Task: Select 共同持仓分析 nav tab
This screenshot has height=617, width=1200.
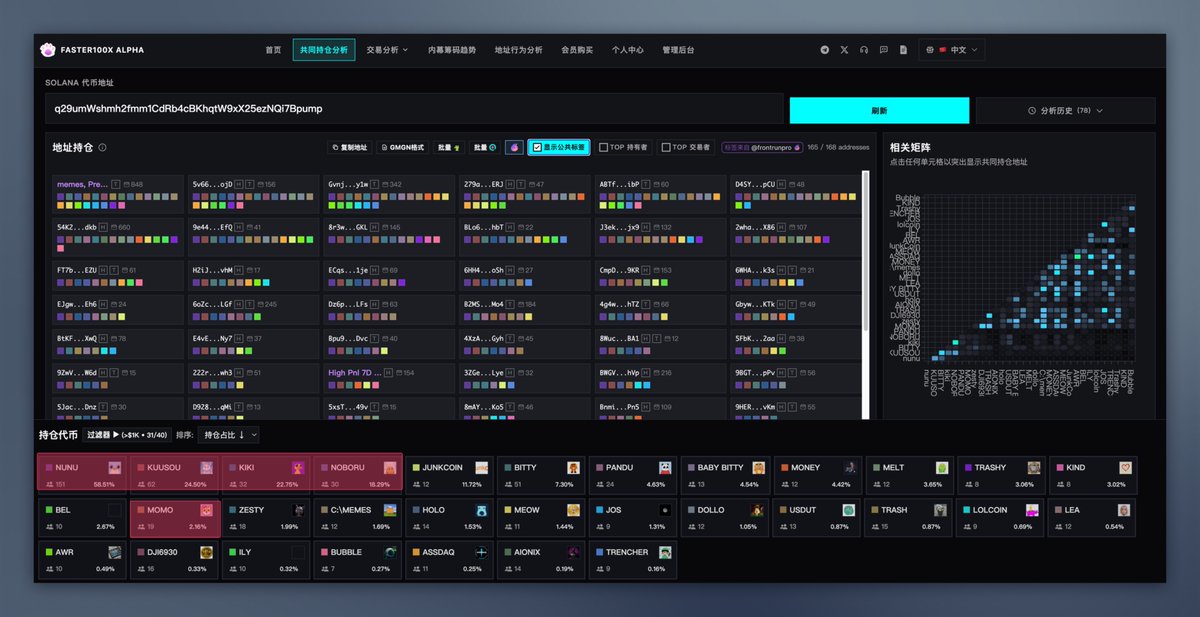Action: [x=324, y=49]
